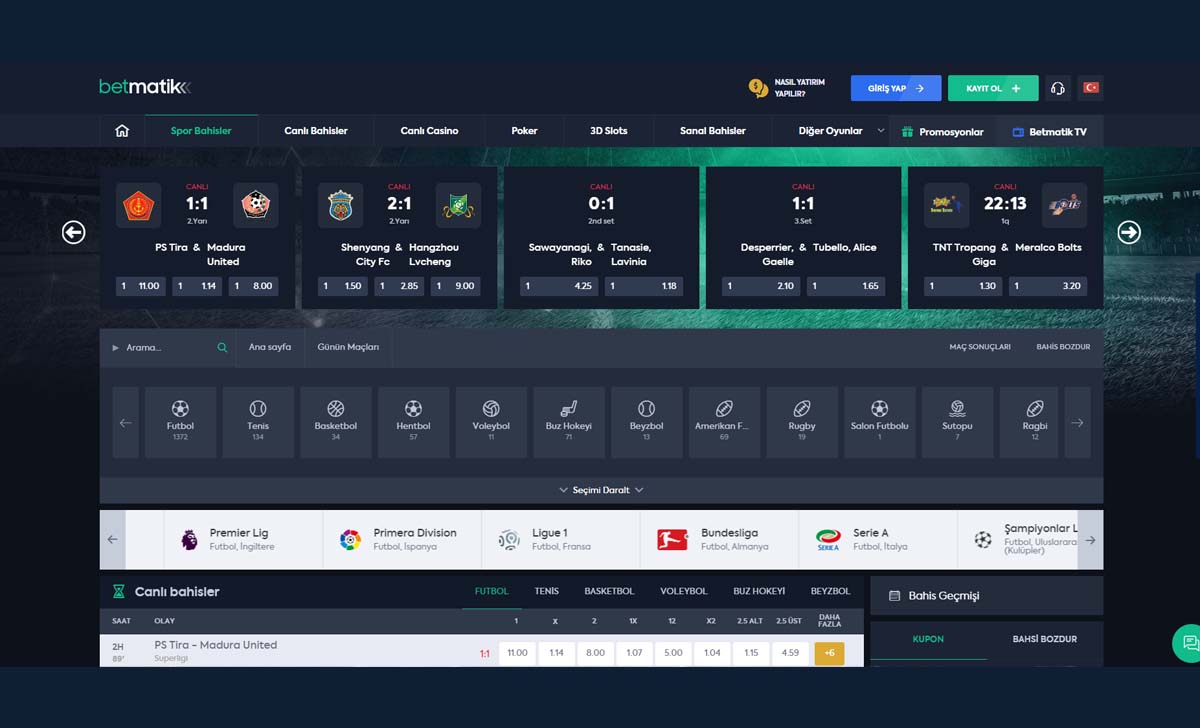
Task: Open MAÇ SONUÇLARI results link
Action: pos(980,347)
